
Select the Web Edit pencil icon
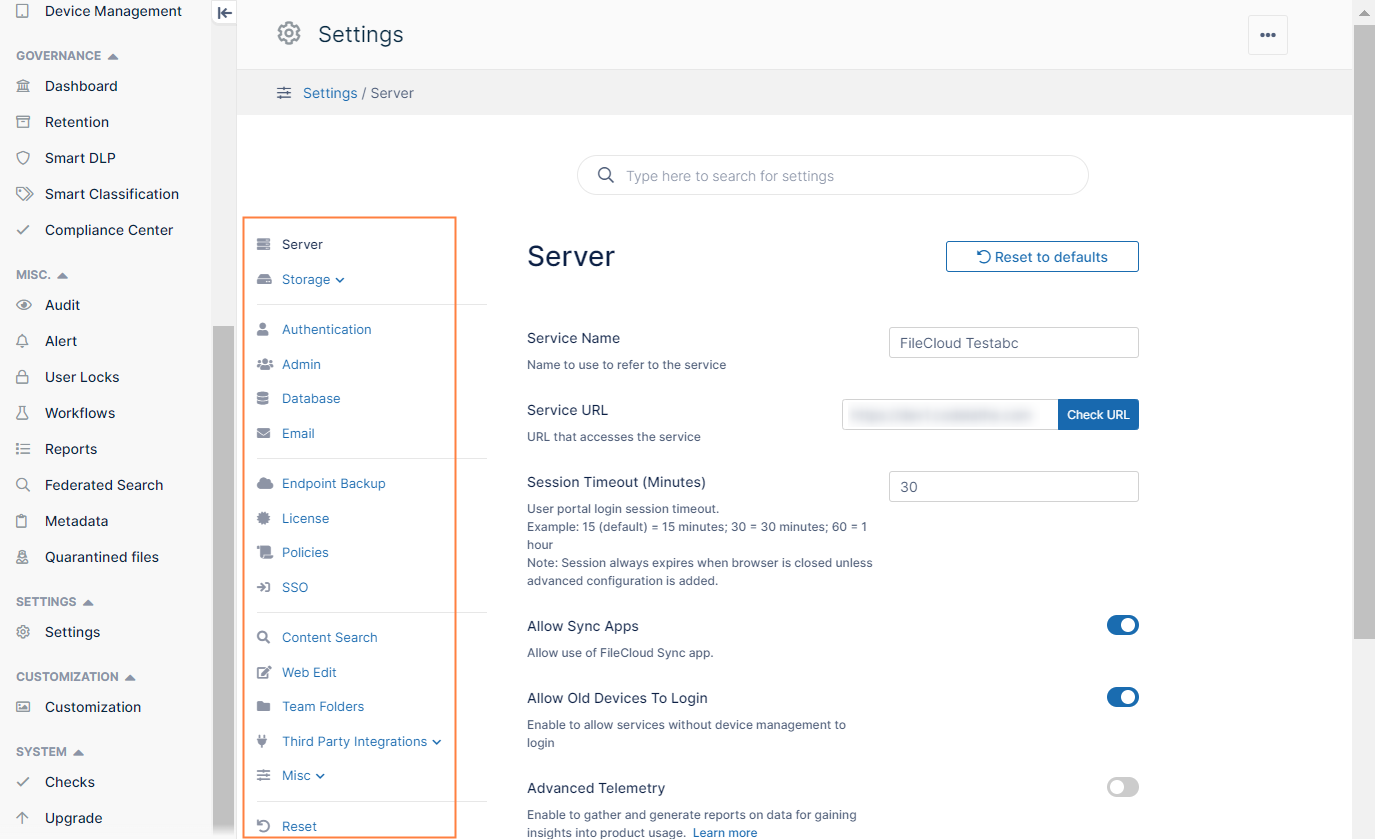tap(263, 672)
